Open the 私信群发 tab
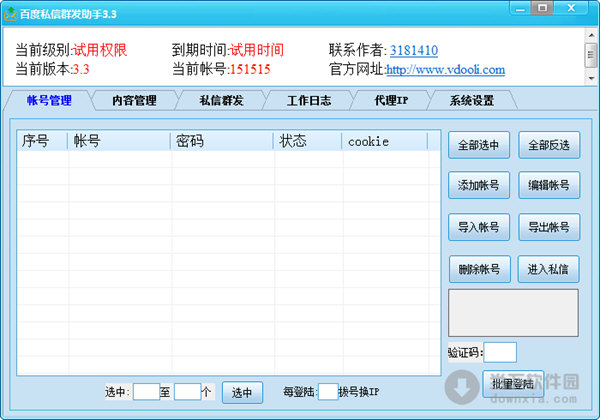Image resolution: width=600 pixels, height=420 pixels. 221,101
